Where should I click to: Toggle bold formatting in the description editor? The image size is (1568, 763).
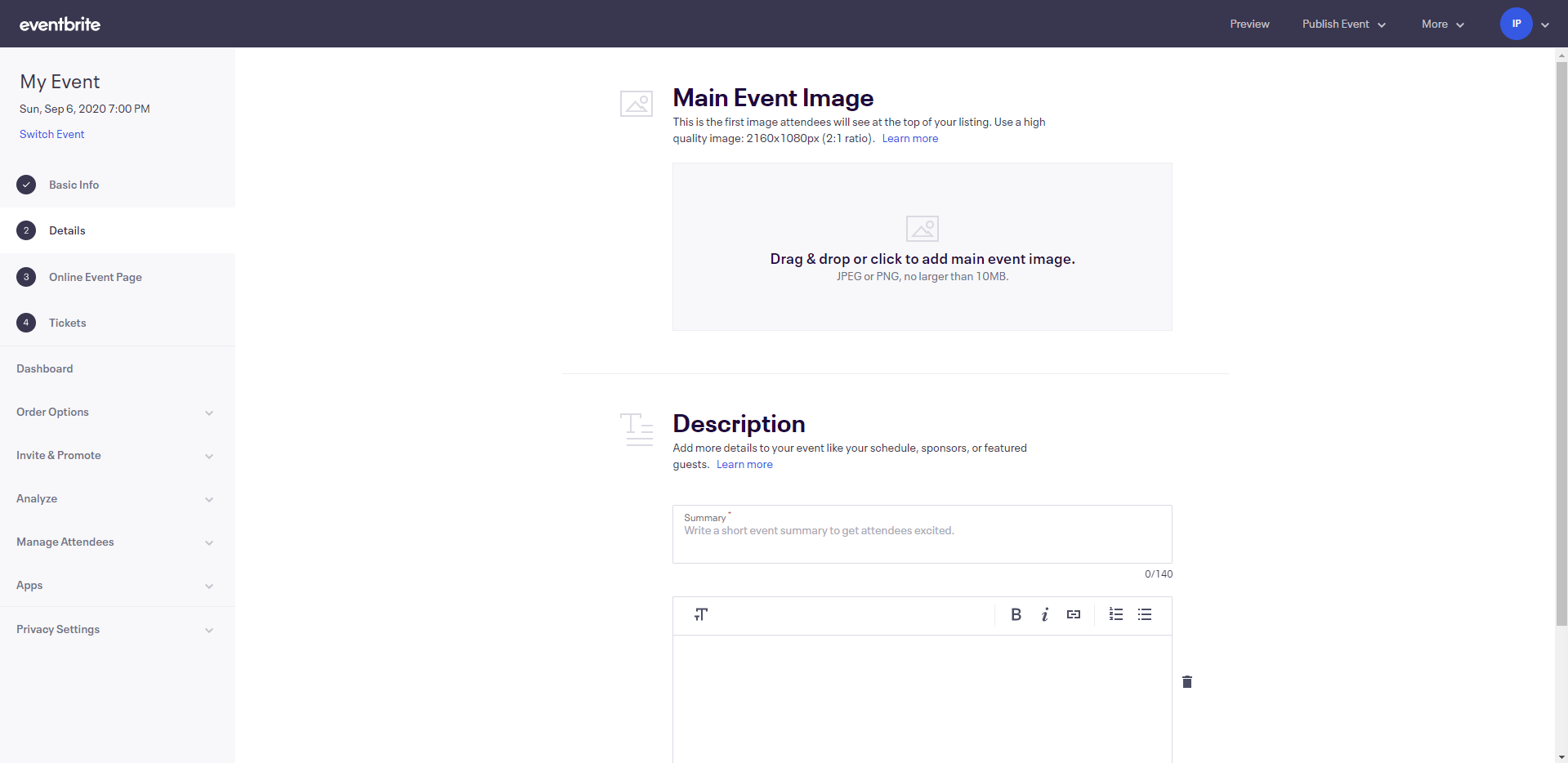click(x=1016, y=614)
